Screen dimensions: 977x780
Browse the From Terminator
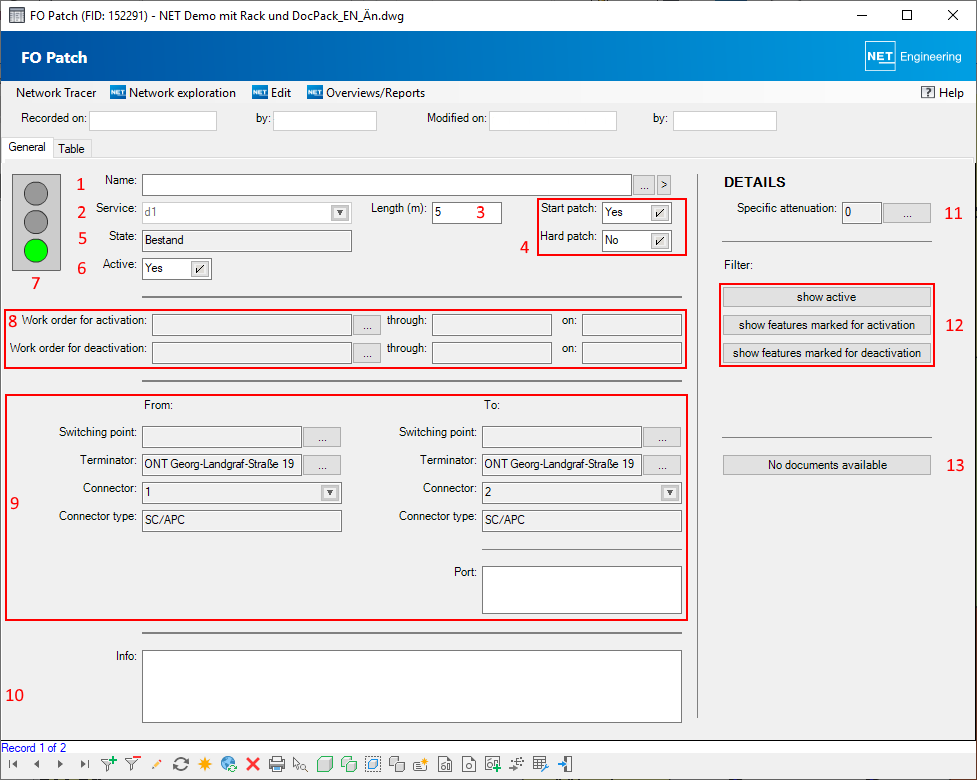322,465
